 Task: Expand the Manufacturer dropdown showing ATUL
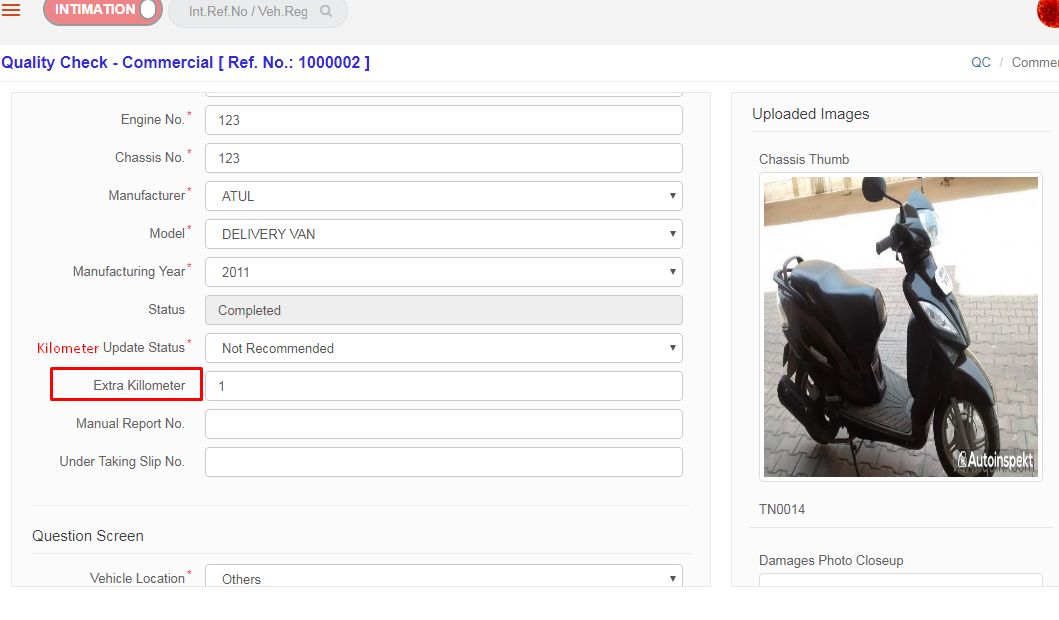click(x=443, y=196)
